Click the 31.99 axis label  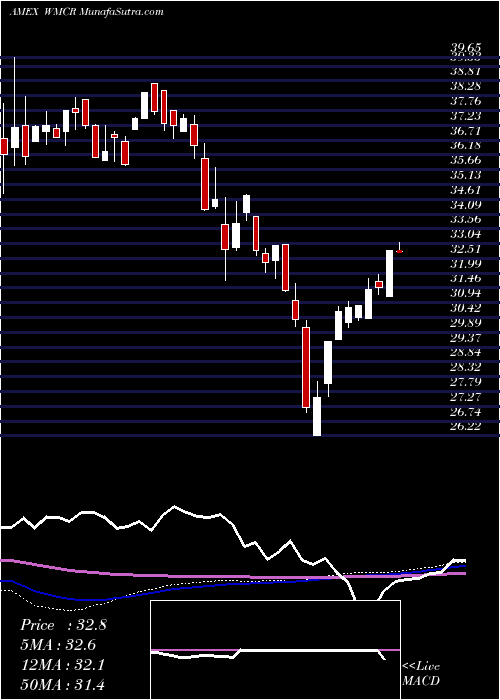465,264
